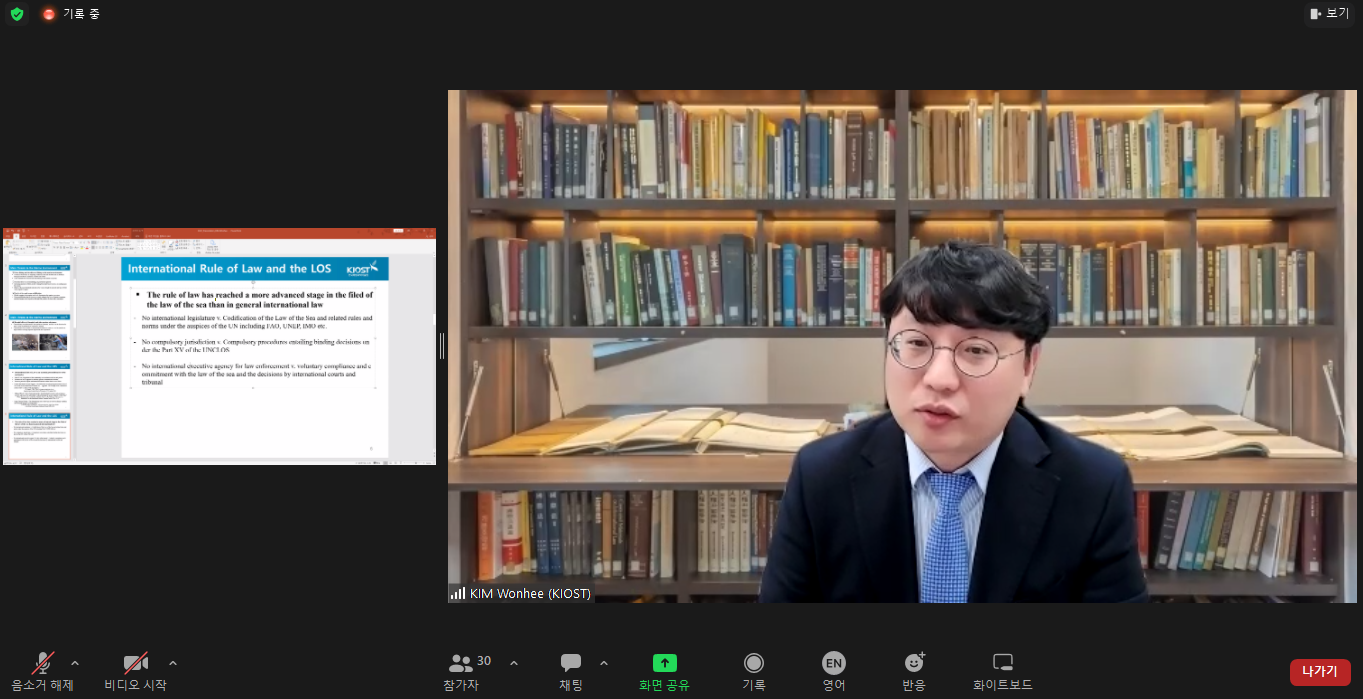Open the 채팅 chat panel
1363x699 pixels.
coord(571,671)
